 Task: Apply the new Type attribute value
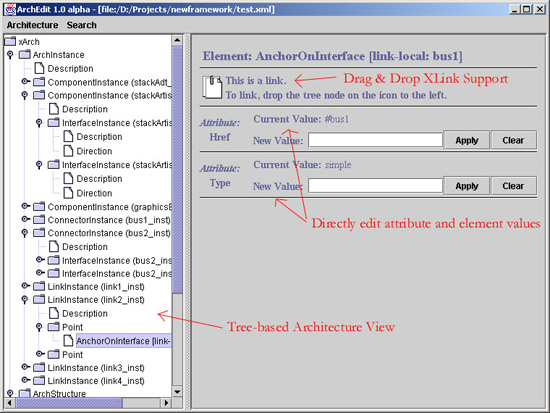pos(467,186)
